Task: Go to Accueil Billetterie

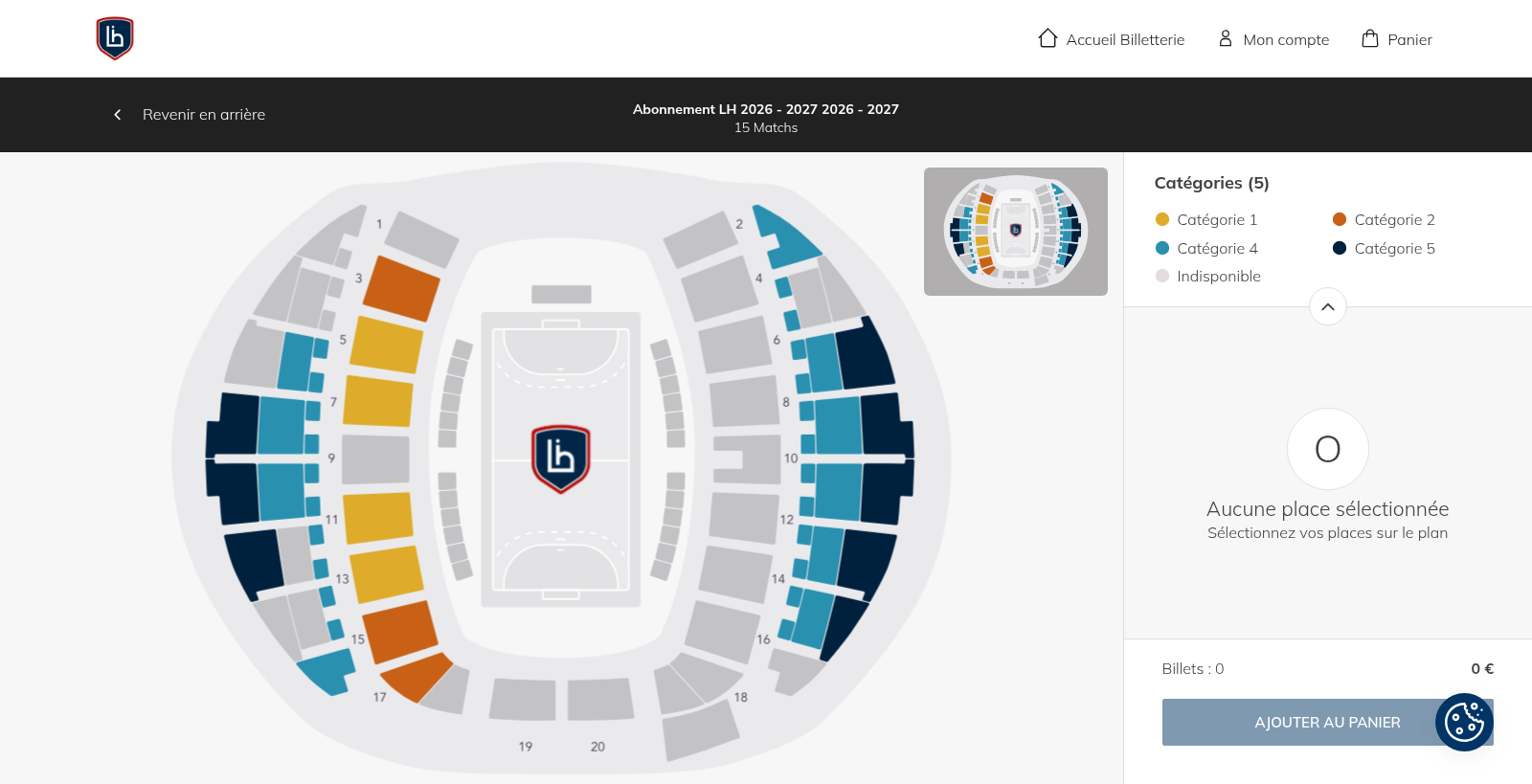Action: tap(1125, 39)
